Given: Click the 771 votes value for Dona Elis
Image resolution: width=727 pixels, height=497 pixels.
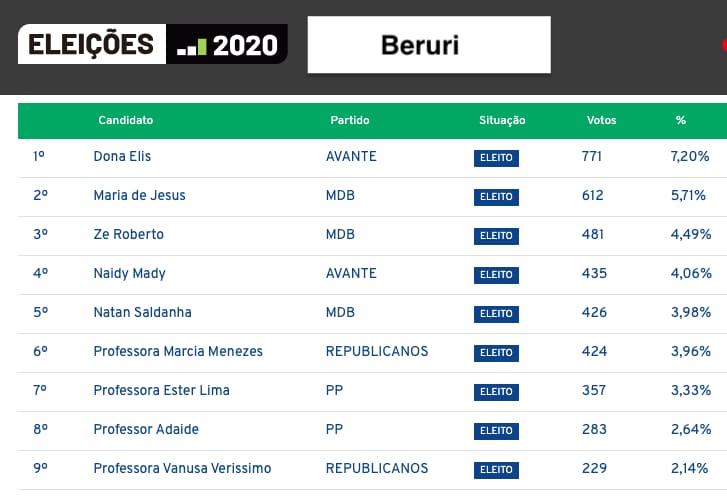Looking at the screenshot, I should (x=592, y=156).
